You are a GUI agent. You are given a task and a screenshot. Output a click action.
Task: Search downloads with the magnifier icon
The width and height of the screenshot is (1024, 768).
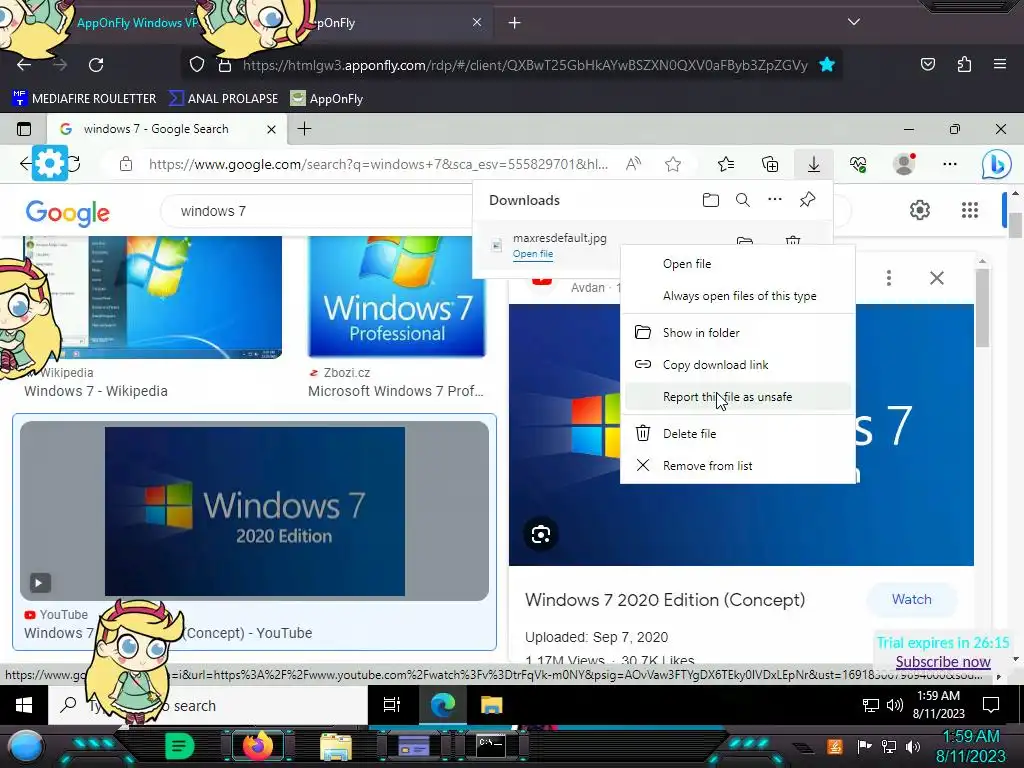(743, 200)
